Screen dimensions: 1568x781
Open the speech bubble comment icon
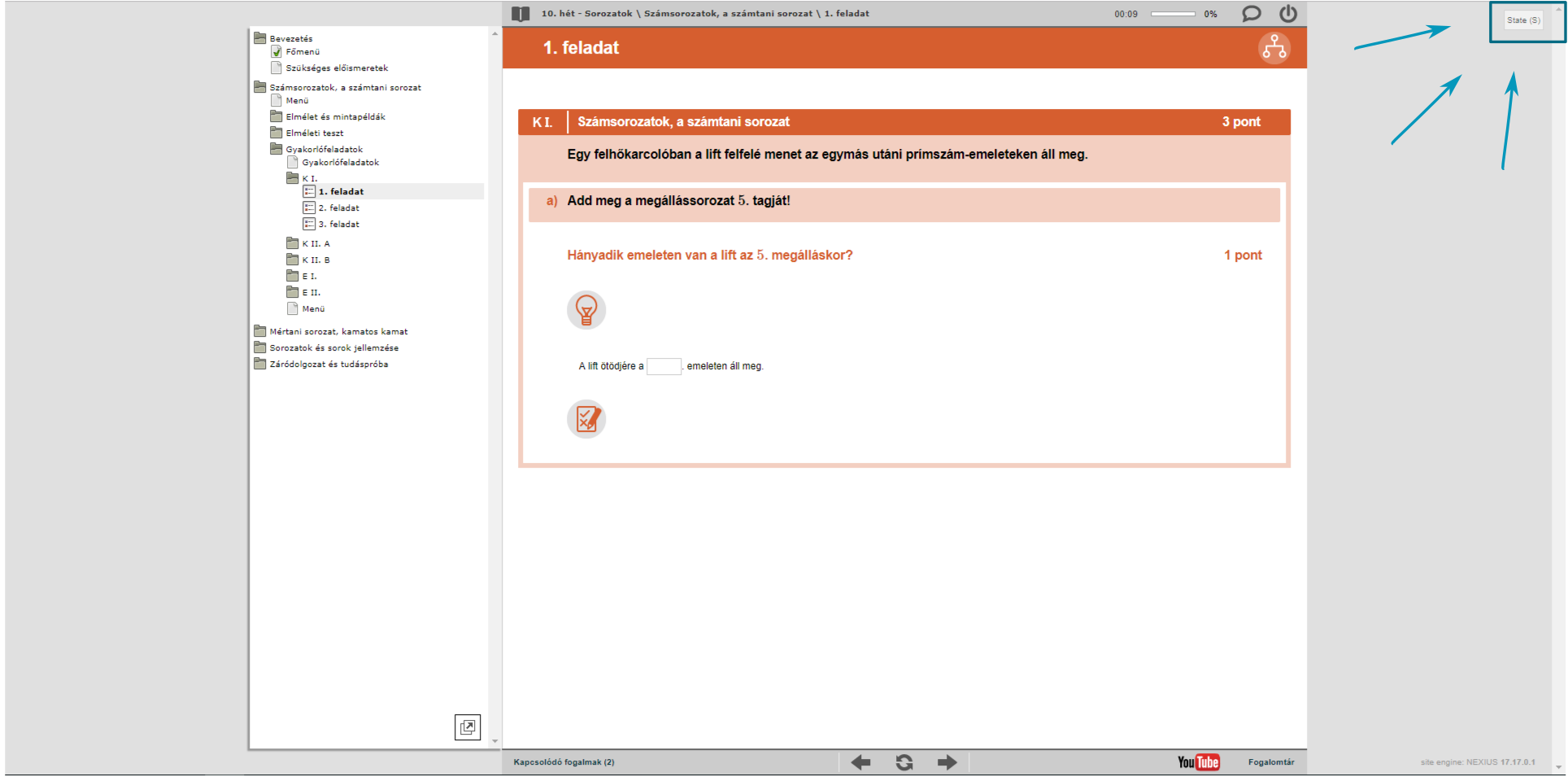[x=1251, y=14]
